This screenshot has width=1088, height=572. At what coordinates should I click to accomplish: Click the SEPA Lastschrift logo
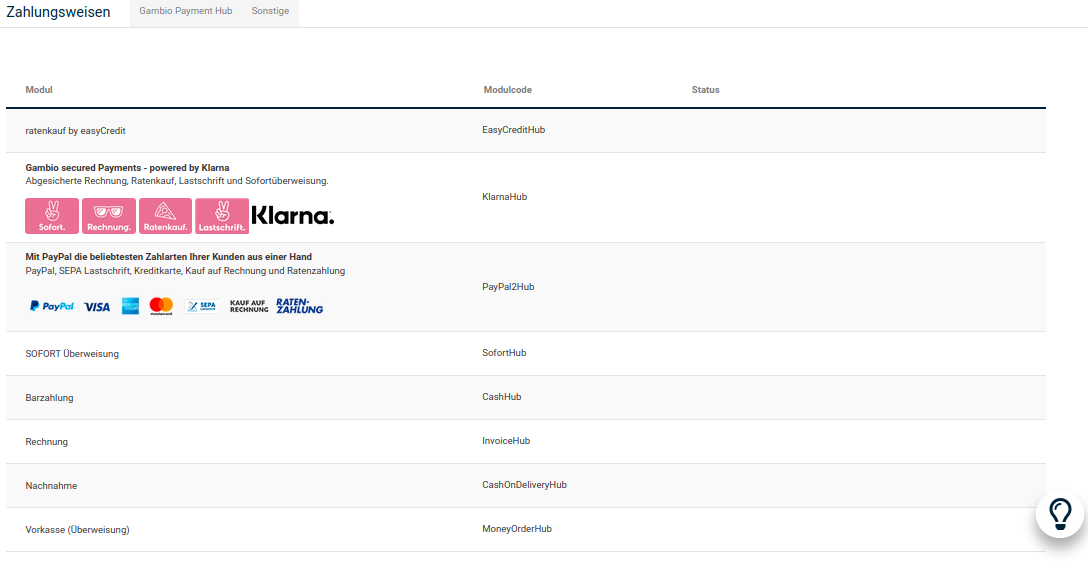point(201,307)
